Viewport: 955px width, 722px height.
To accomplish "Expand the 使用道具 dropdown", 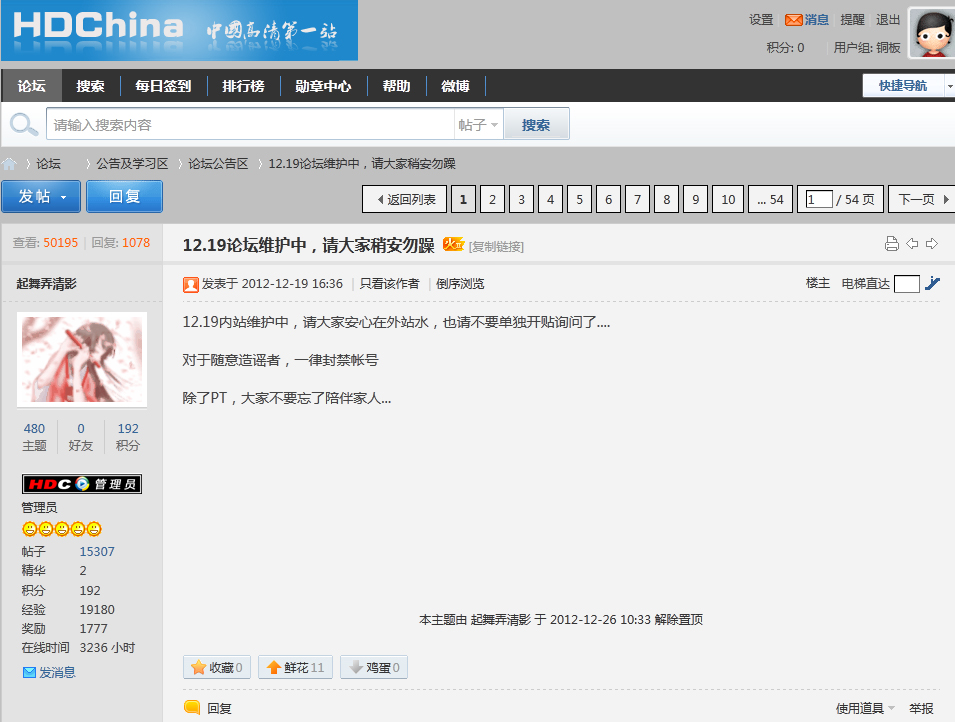I will pos(860,707).
